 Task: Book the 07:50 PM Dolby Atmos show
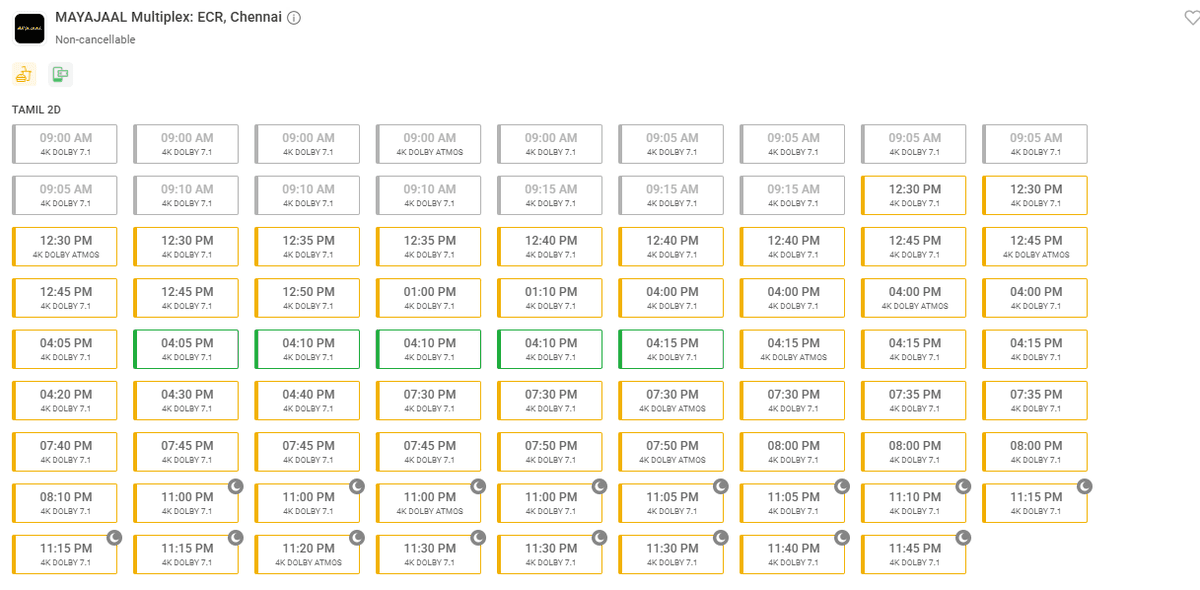click(671, 452)
